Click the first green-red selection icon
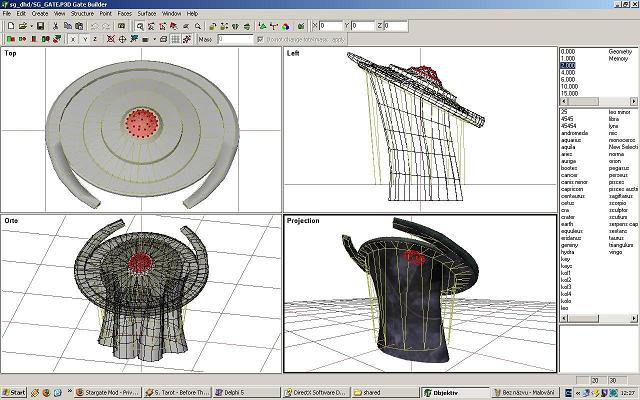Image resolution: width=640 pixels, height=400 pixels. (11, 39)
